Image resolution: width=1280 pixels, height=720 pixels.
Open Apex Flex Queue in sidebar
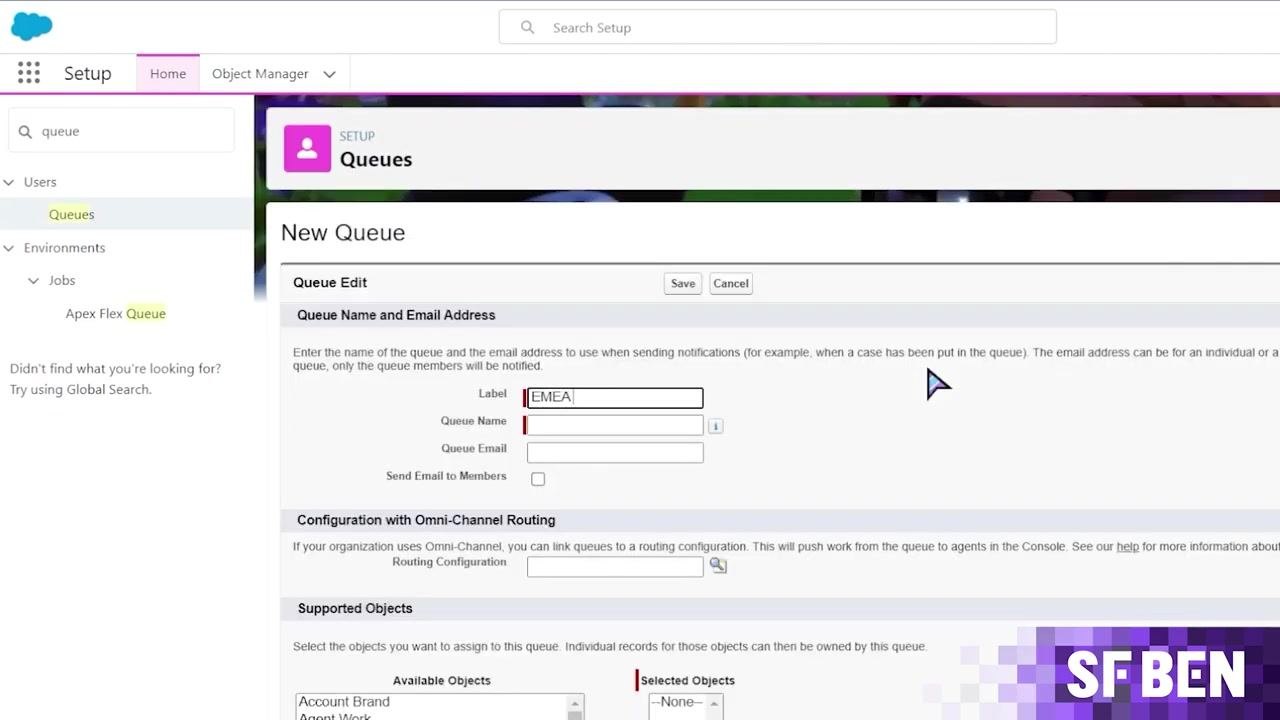(x=116, y=313)
